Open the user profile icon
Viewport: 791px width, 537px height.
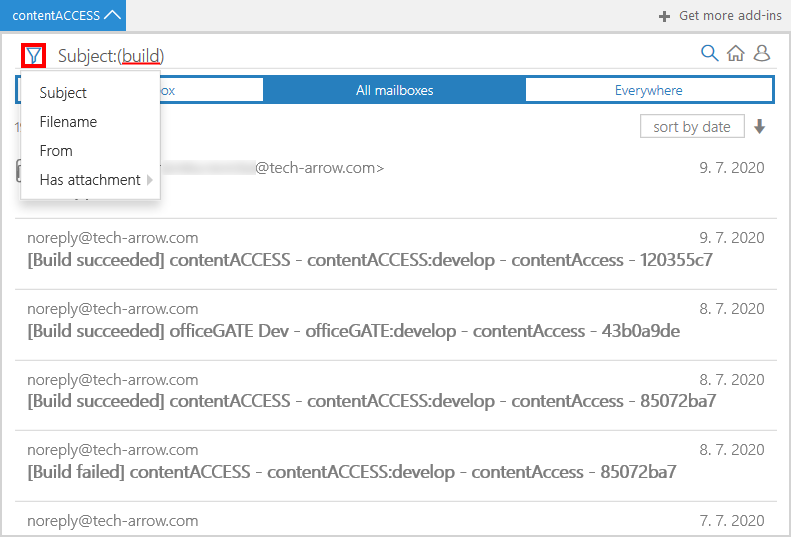tap(762, 53)
